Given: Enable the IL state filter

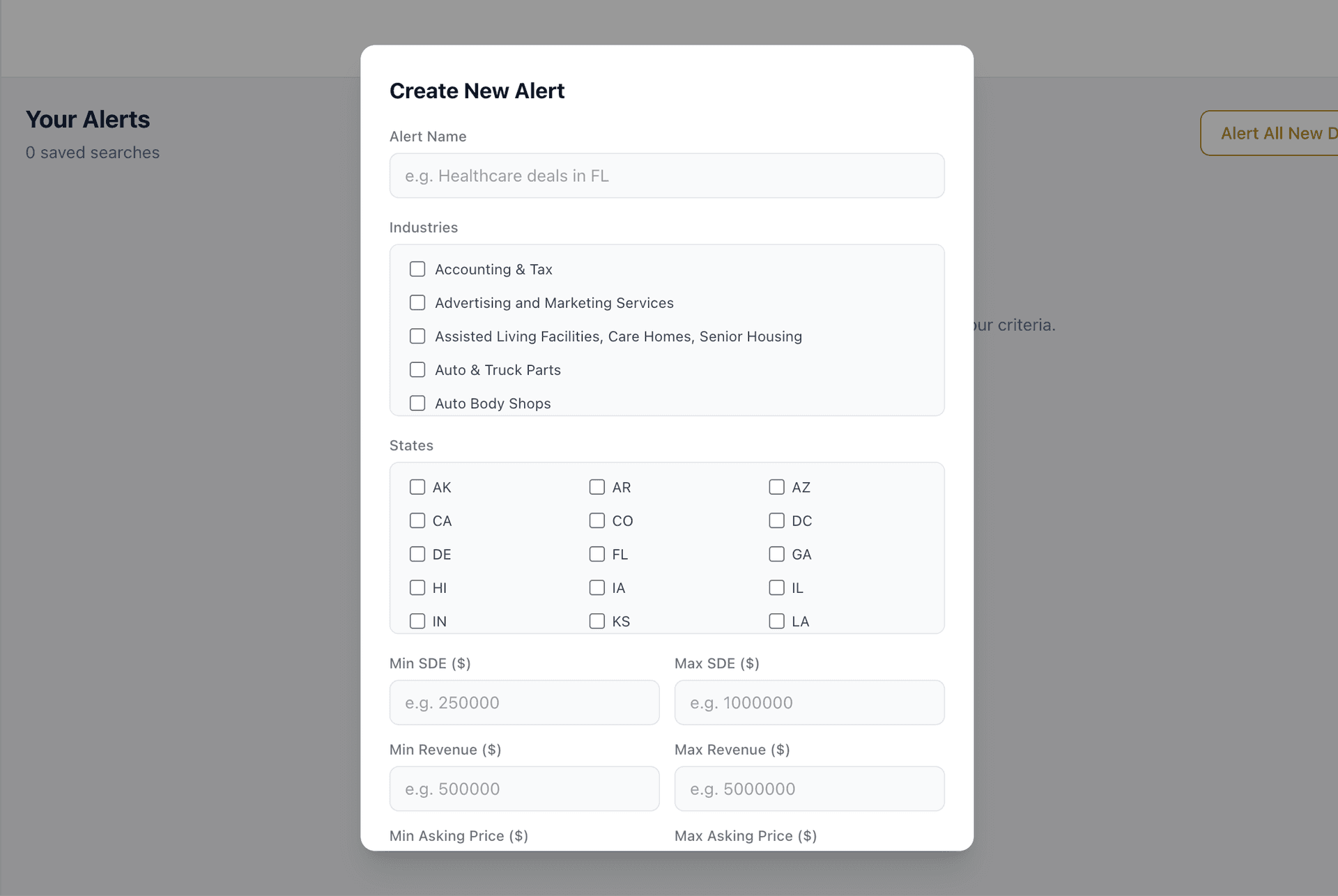Looking at the screenshot, I should coord(776,587).
